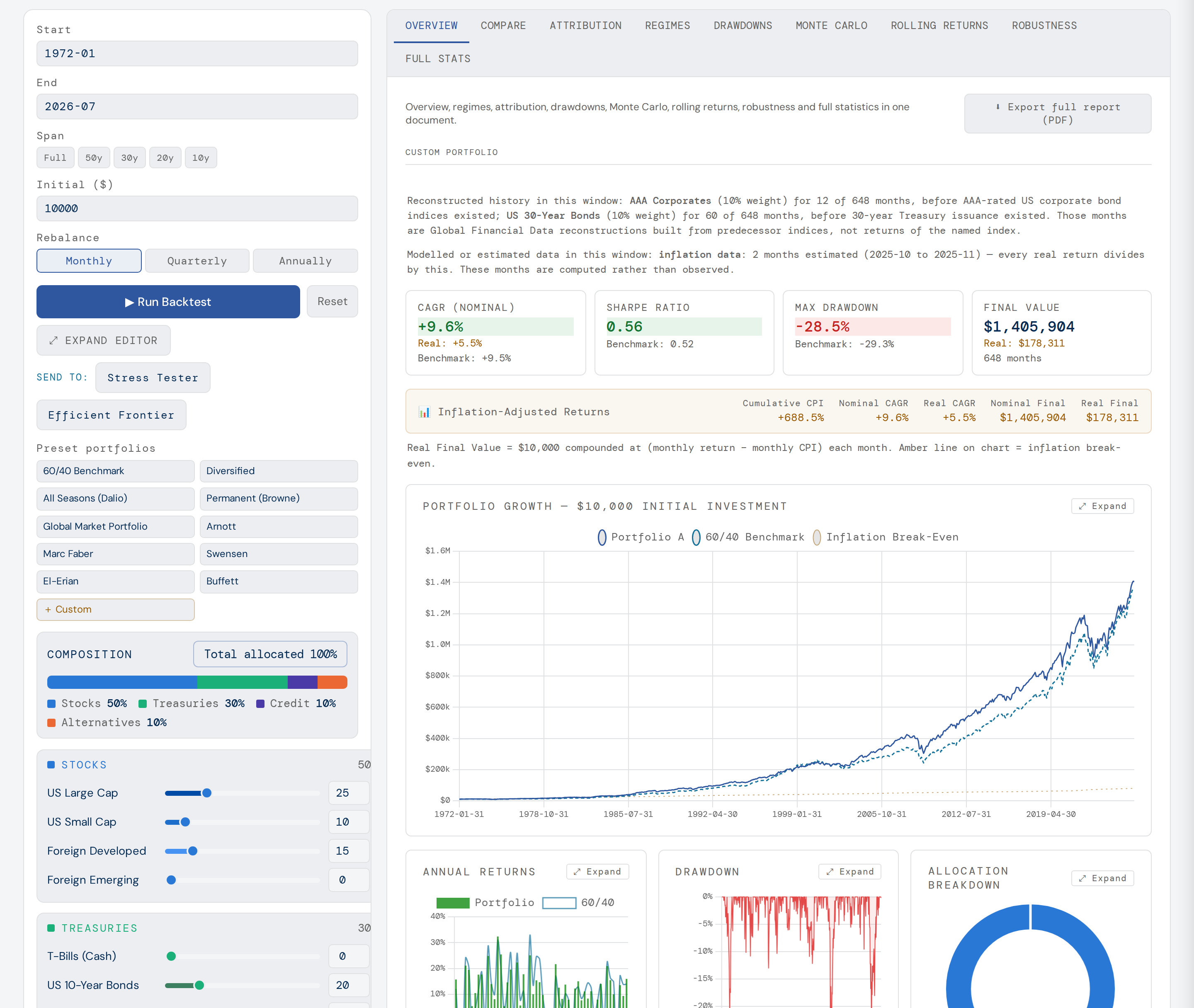Load the Swensen preset portfolio

(279, 554)
